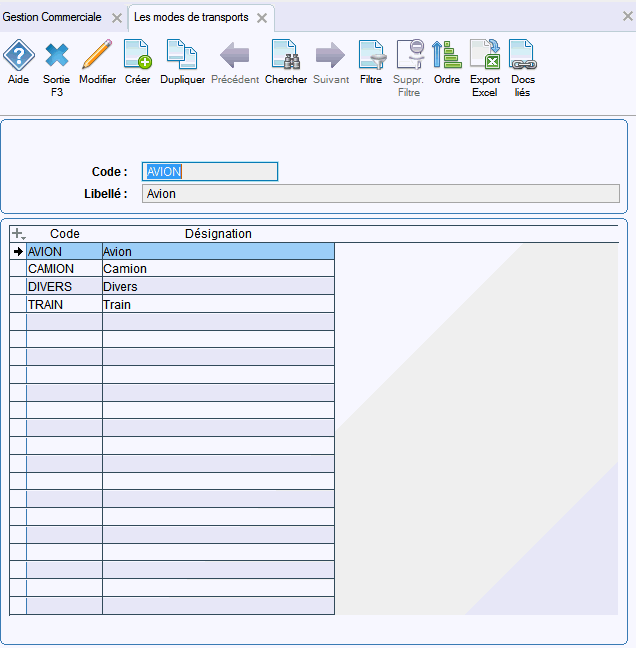Select the Les modes de transports tab
The height and width of the screenshot is (648, 636).
191,17
